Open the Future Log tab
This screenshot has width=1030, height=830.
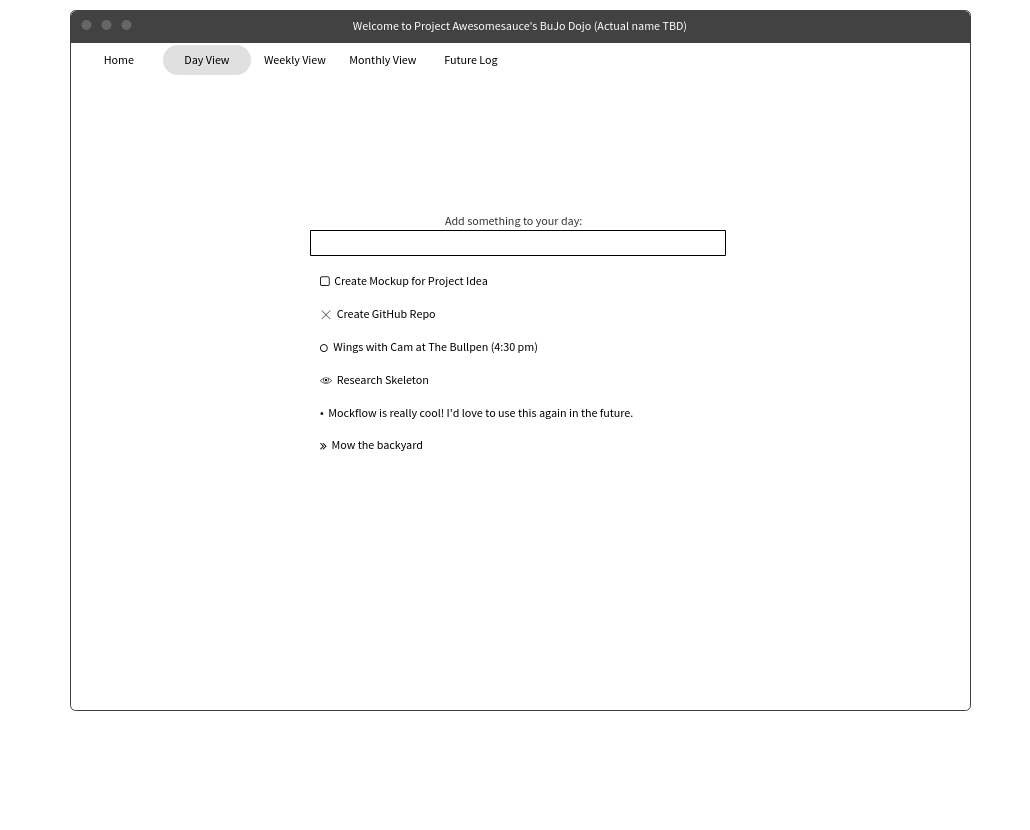point(470,60)
